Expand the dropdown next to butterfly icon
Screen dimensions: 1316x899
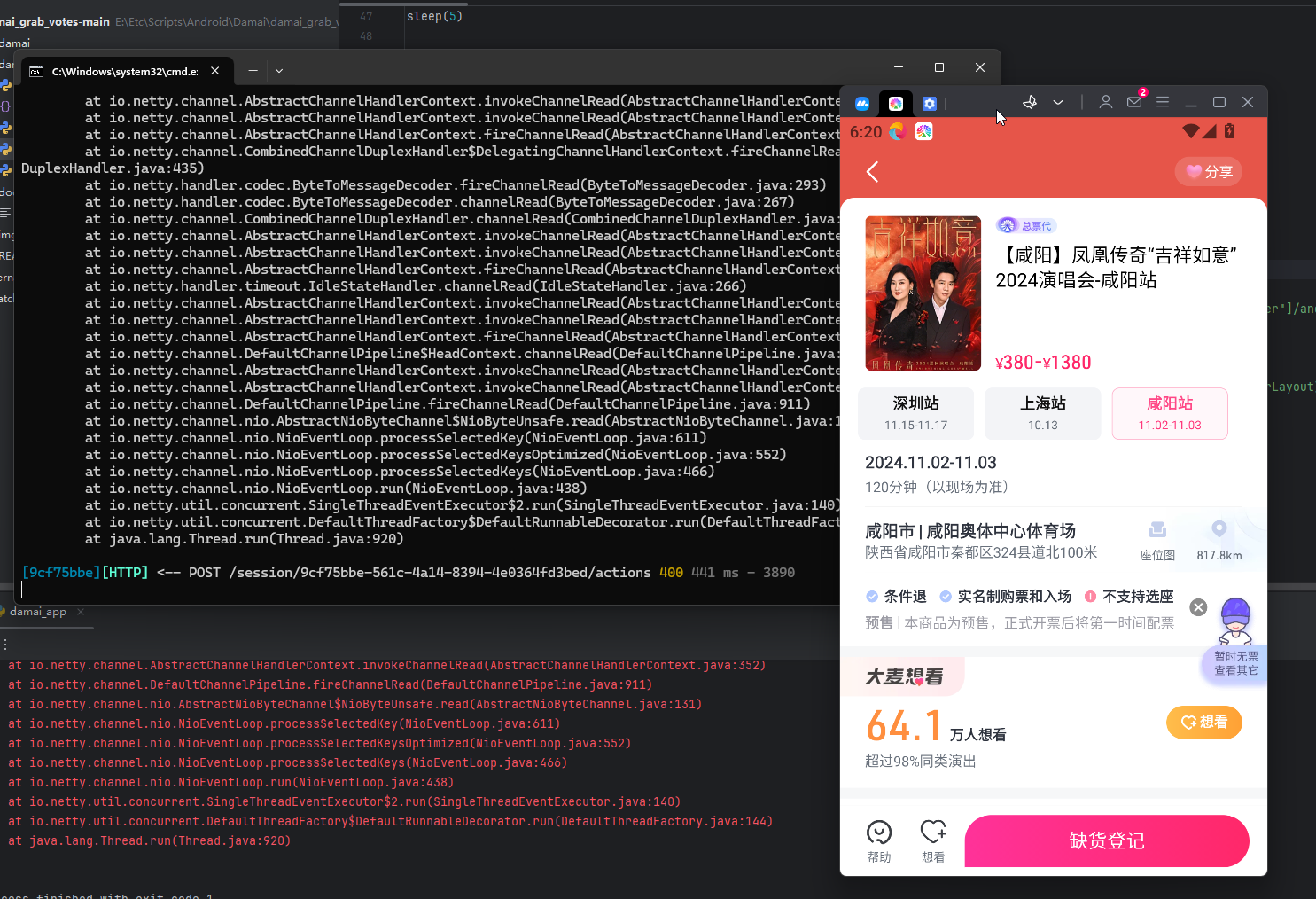[1058, 102]
